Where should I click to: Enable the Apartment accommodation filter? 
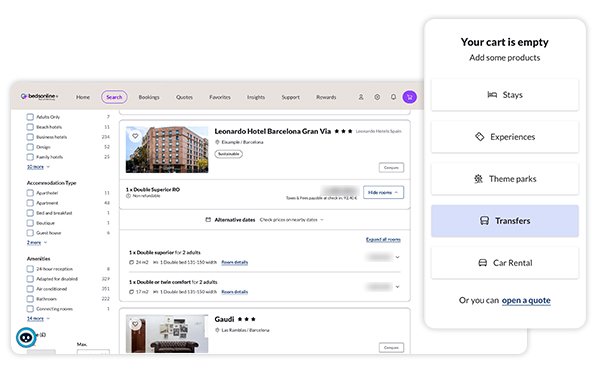(x=30, y=203)
